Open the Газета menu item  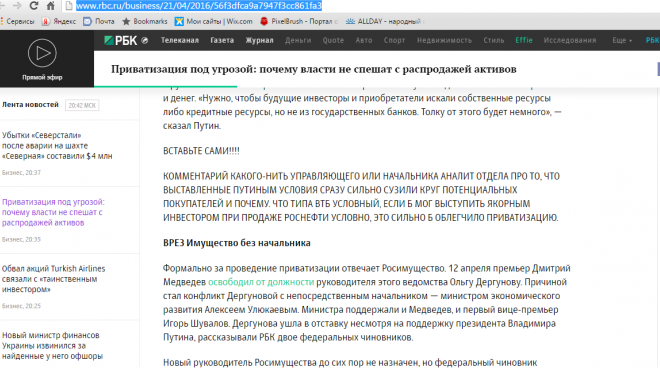[x=222, y=40]
